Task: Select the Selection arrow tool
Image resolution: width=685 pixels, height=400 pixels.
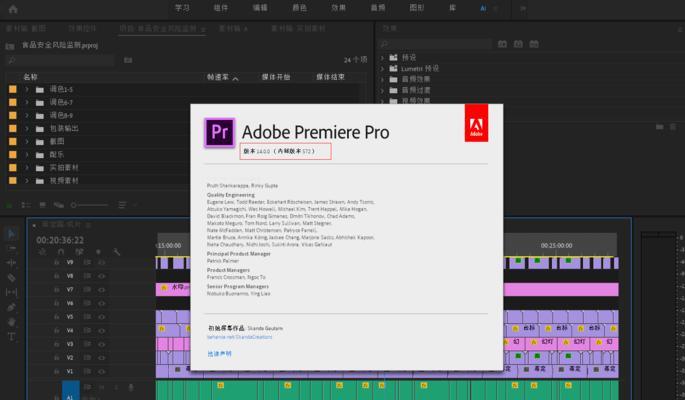Action: (12, 234)
